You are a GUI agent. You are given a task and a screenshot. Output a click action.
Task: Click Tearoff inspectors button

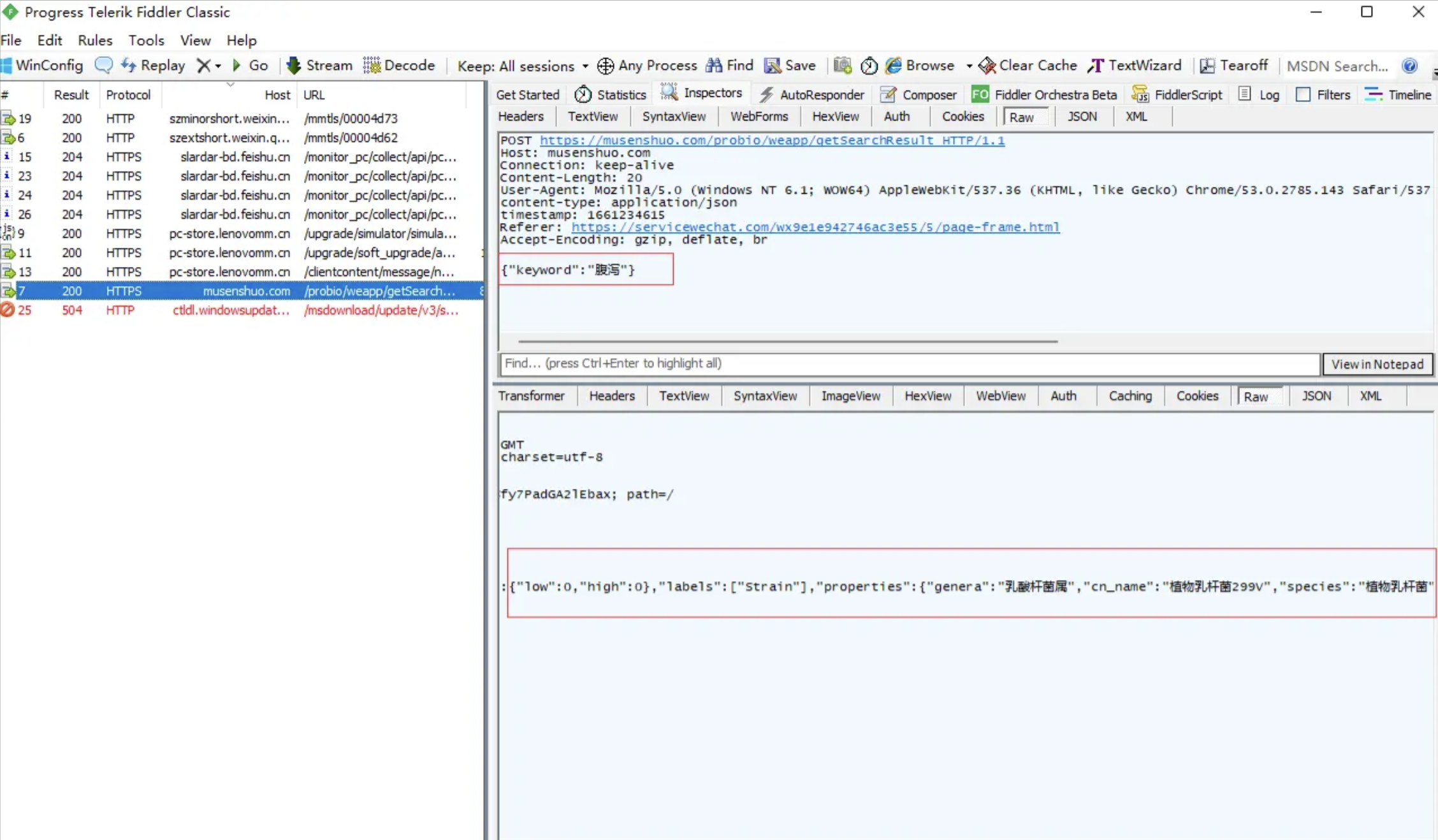pyautogui.click(x=1233, y=66)
